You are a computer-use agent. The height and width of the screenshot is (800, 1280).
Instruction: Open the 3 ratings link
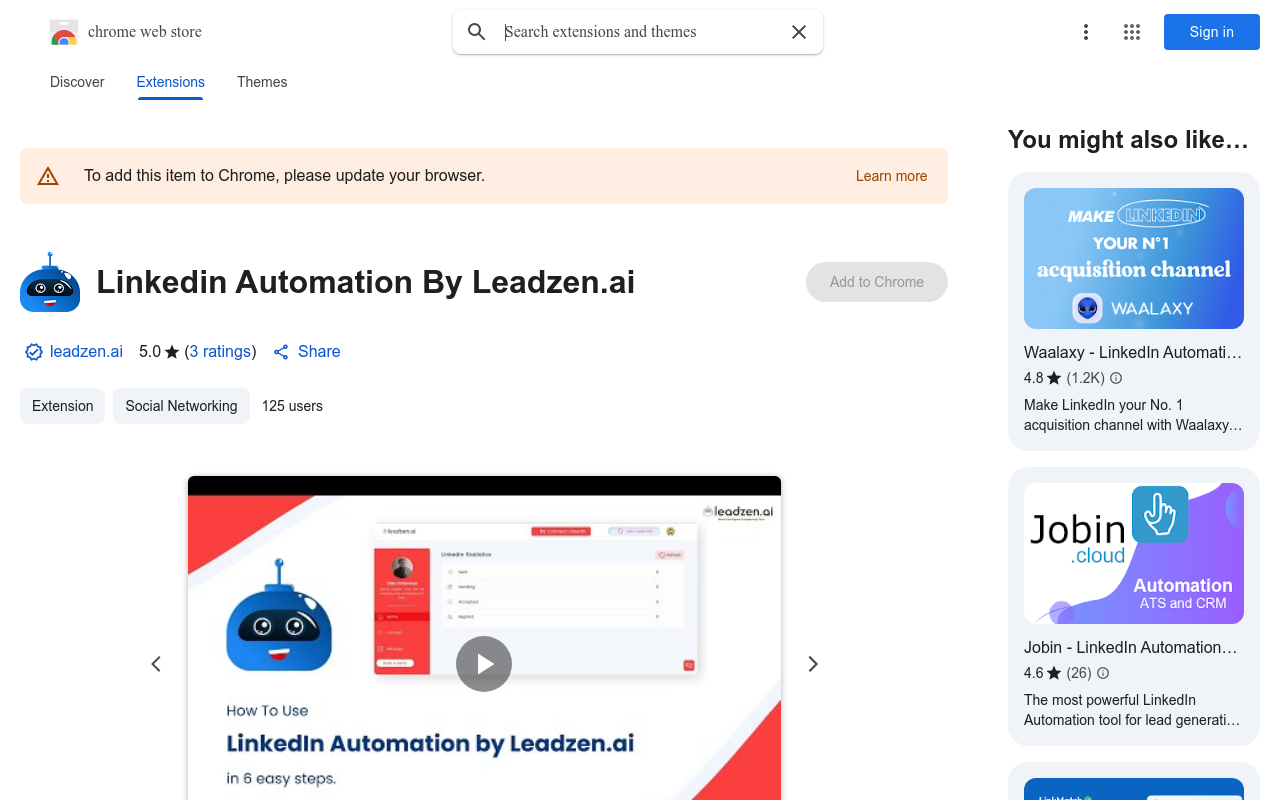pos(220,352)
